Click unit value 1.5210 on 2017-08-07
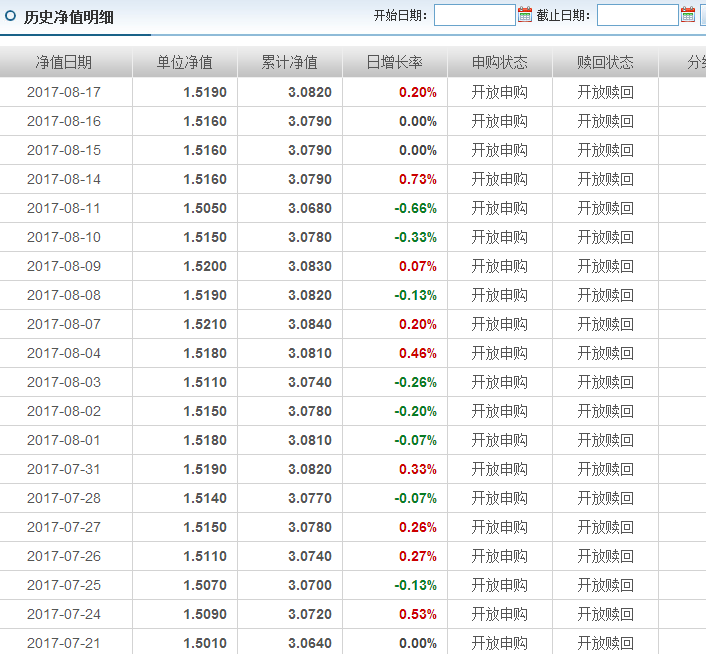The image size is (706, 654). (x=205, y=324)
